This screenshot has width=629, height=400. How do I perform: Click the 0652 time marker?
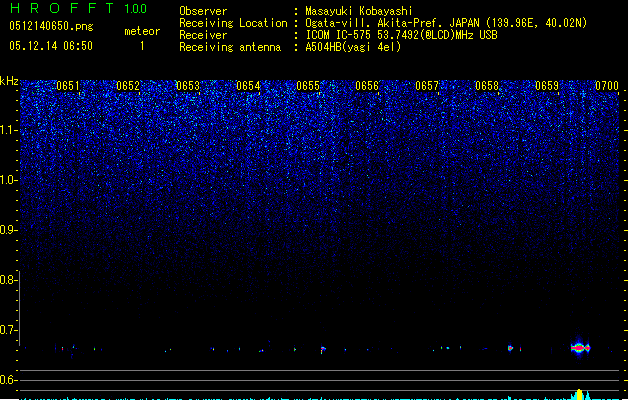pyautogui.click(x=128, y=86)
